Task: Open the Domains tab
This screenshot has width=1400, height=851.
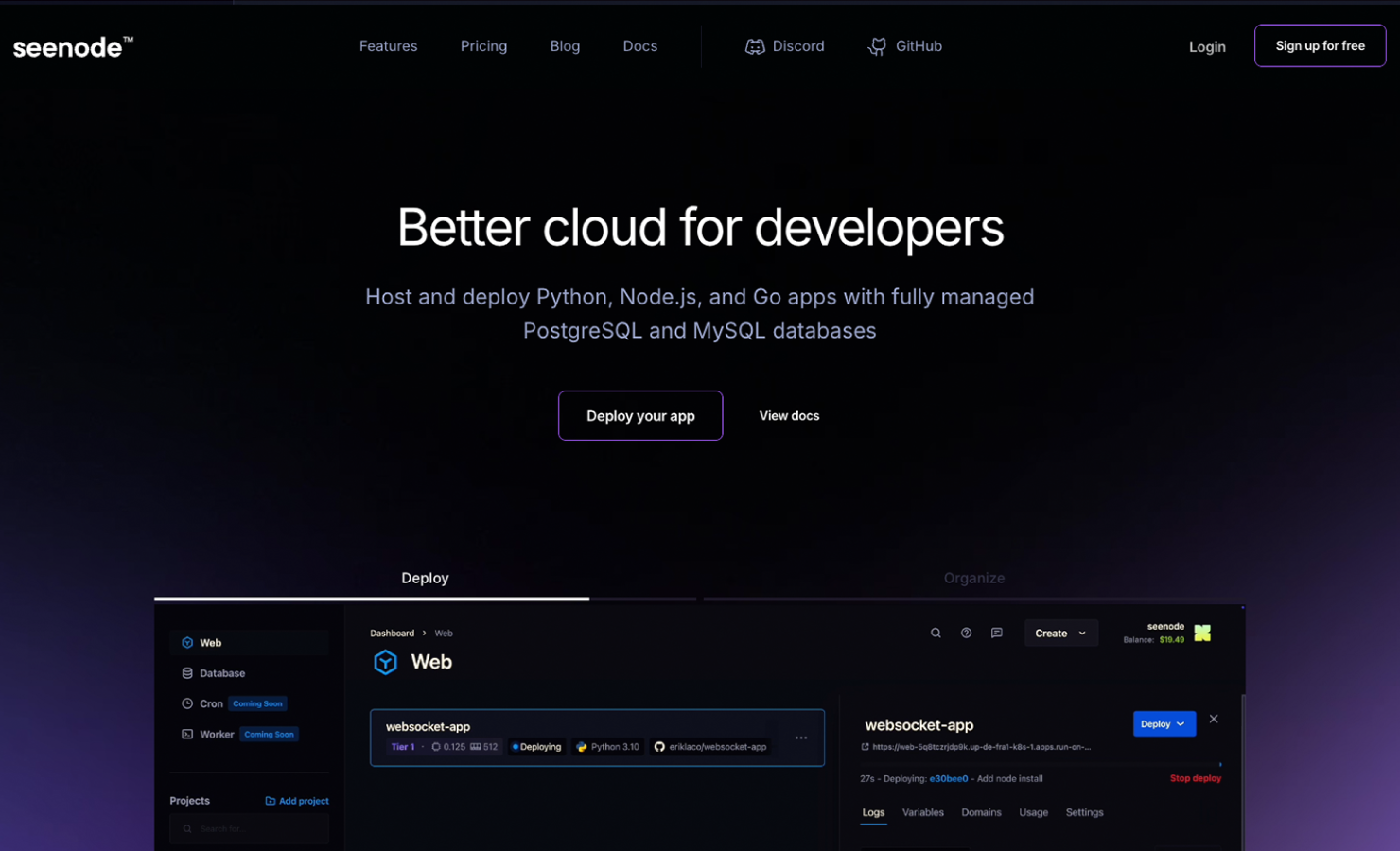Action: pyautogui.click(x=981, y=813)
